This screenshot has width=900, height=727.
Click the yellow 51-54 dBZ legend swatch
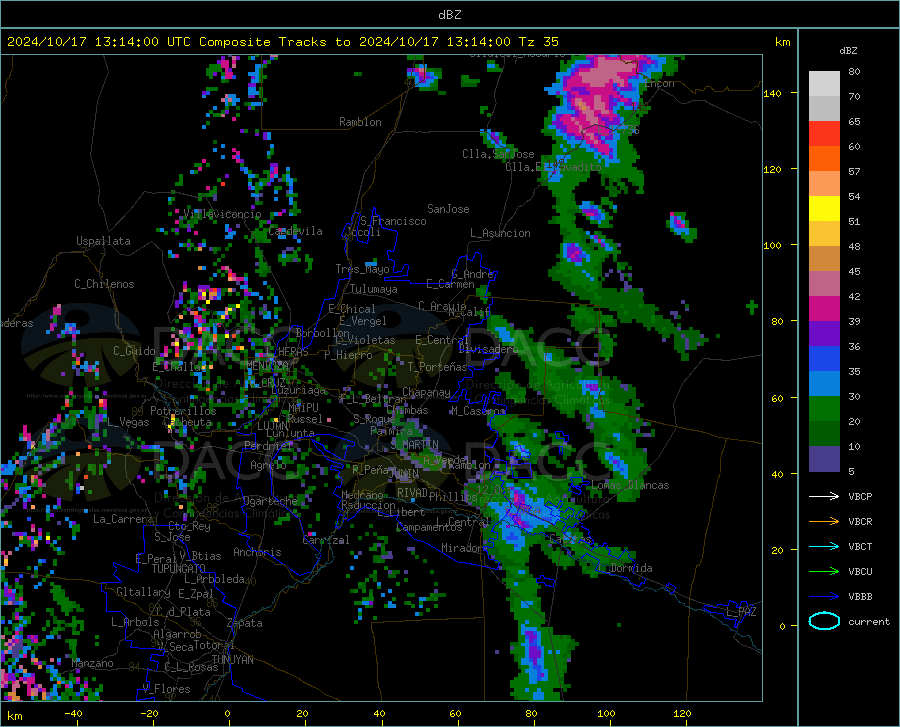tap(824, 209)
